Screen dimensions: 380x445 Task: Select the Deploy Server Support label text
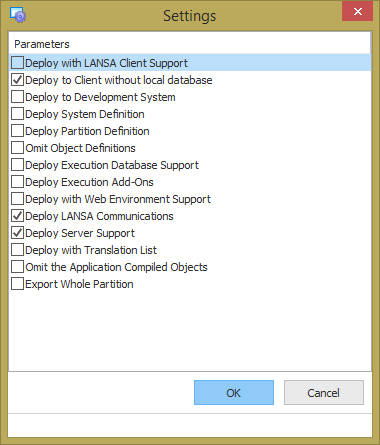pos(80,233)
